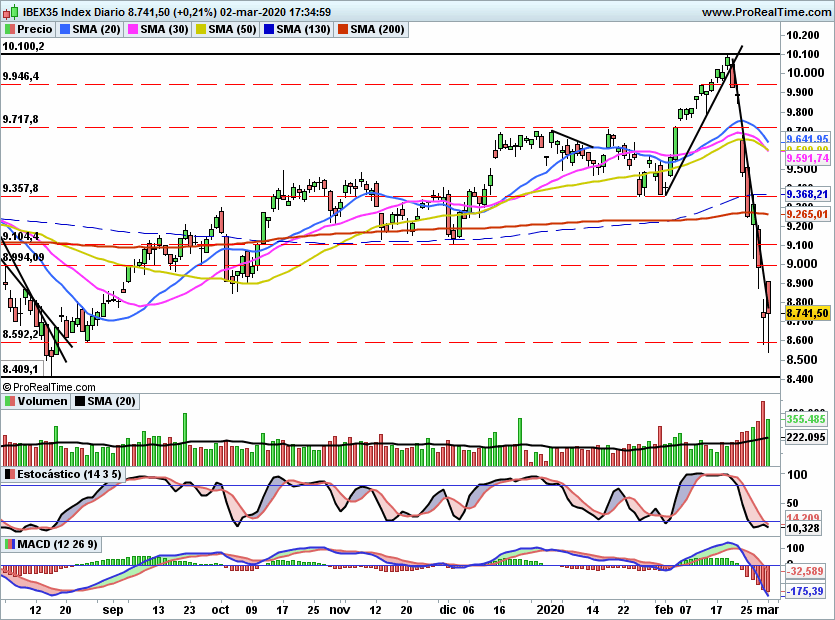Open the SMA (30) indicator label
Screen dimensions: 835x620
pos(165,29)
